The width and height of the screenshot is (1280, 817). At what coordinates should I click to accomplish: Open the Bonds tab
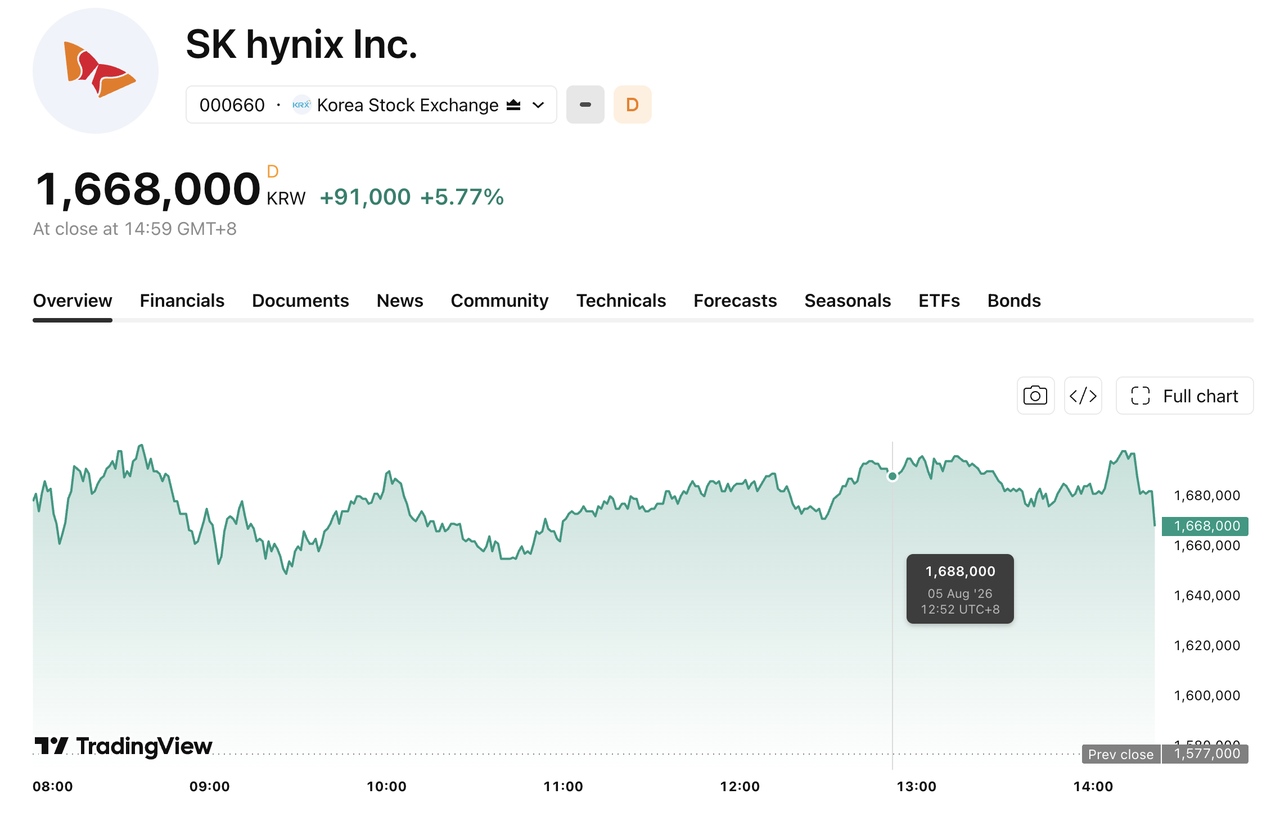pos(1014,301)
